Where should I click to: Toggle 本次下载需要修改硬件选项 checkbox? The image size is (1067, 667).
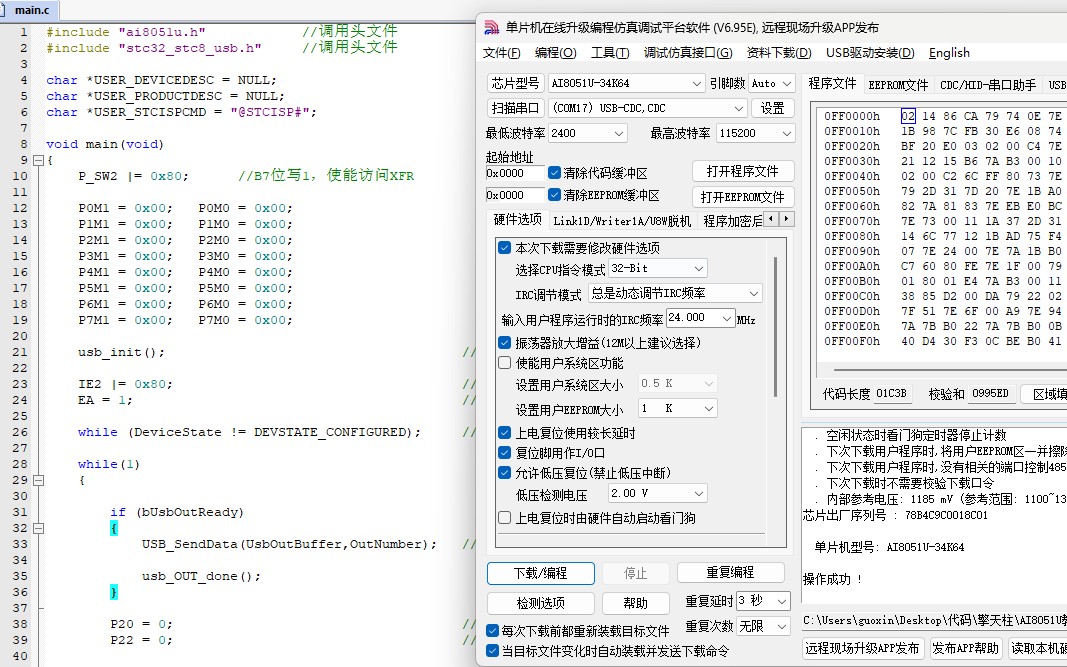coord(504,248)
